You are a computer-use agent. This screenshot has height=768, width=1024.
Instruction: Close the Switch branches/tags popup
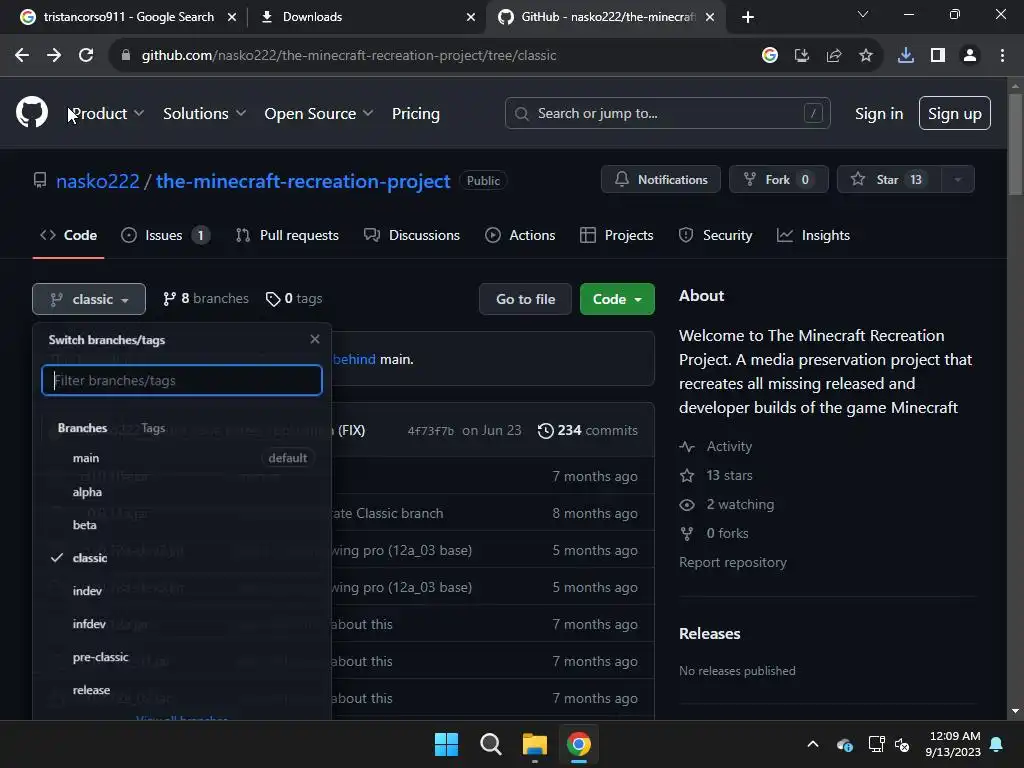[315, 339]
